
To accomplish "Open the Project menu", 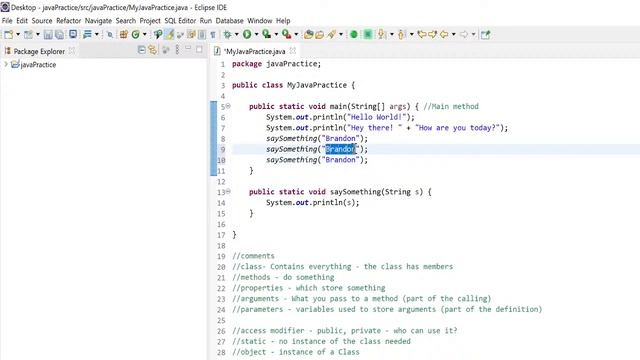I will (150, 20).
